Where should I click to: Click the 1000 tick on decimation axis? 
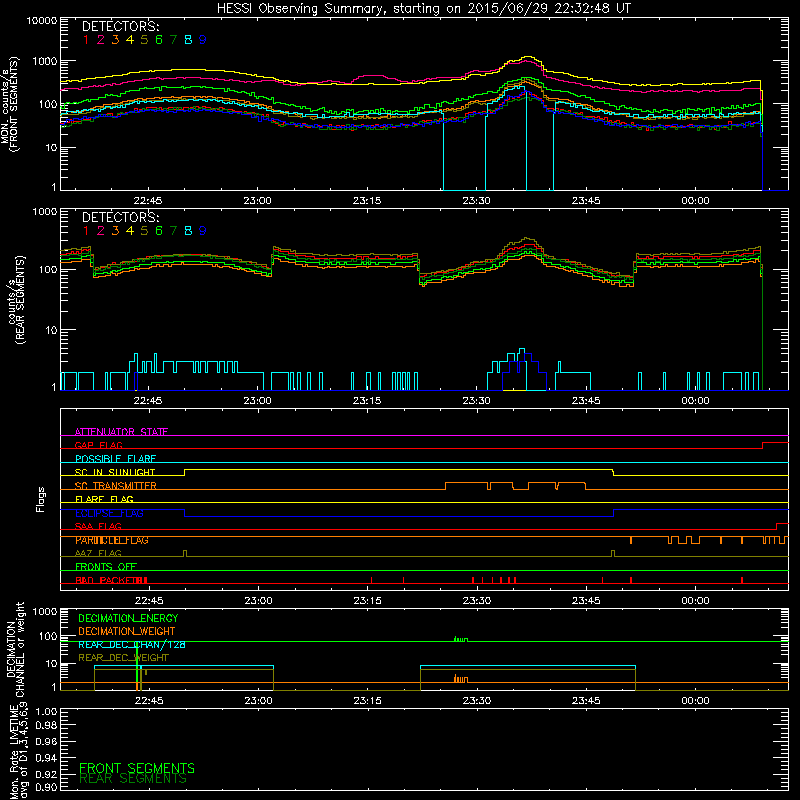45,612
